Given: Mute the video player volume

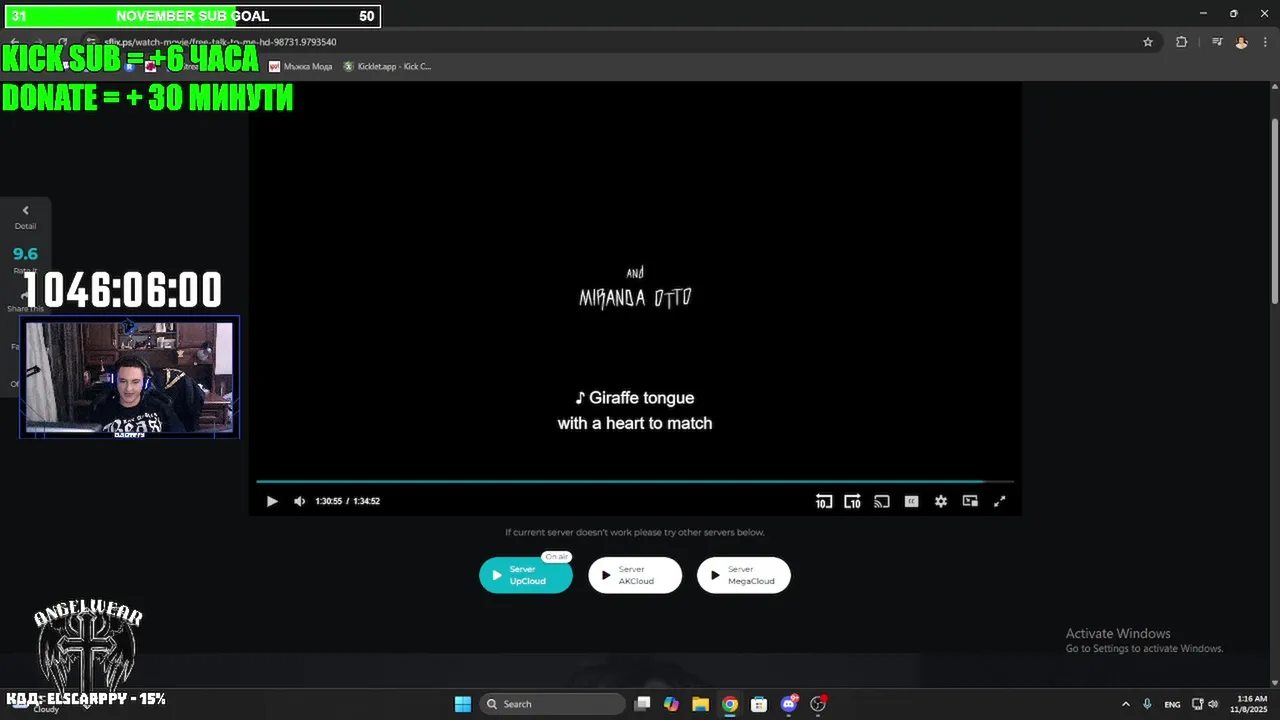Looking at the screenshot, I should pyautogui.click(x=299, y=501).
